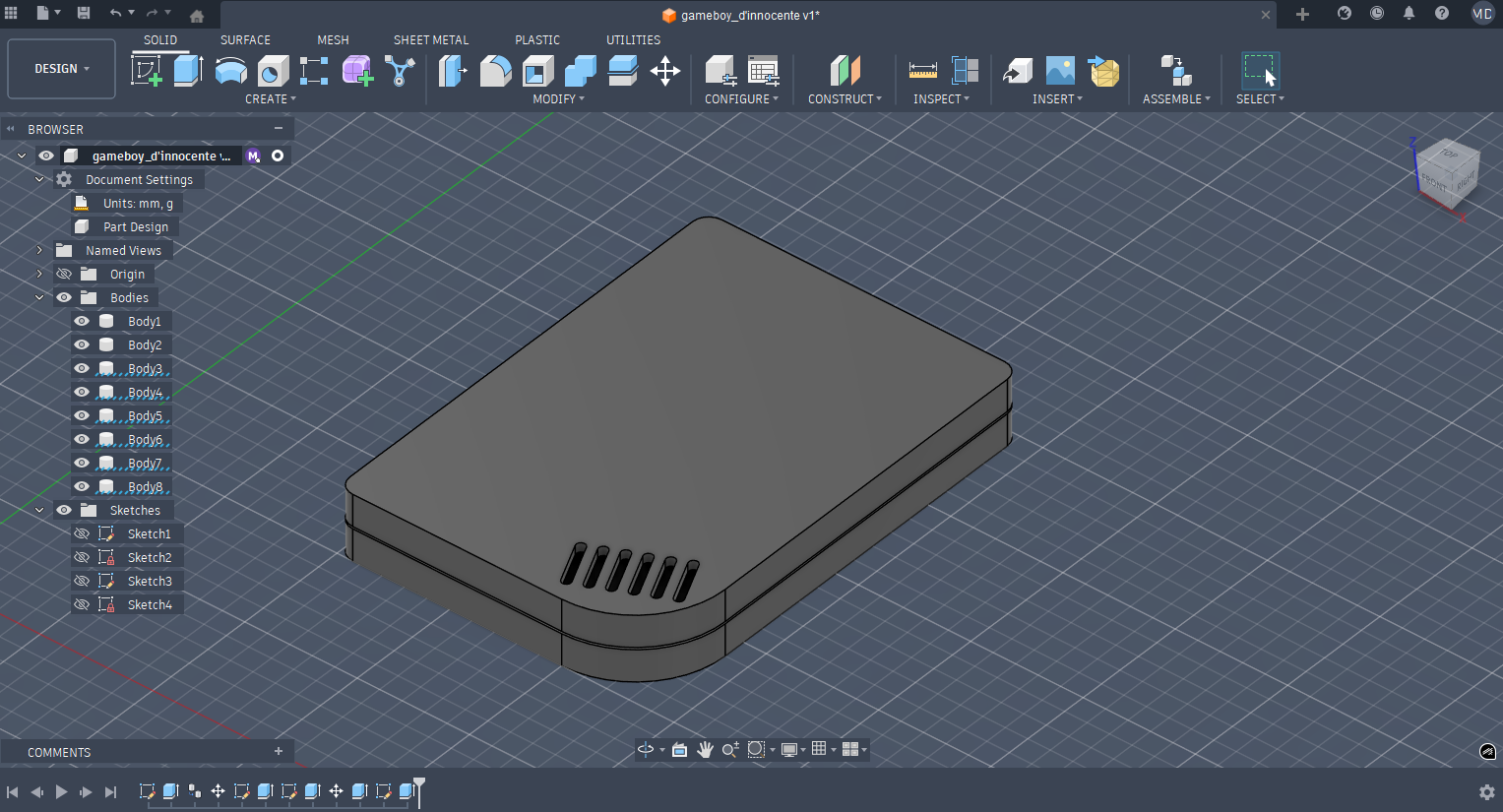The image size is (1503, 812).
Task: Expand the Named Views folder
Action: tap(39, 250)
